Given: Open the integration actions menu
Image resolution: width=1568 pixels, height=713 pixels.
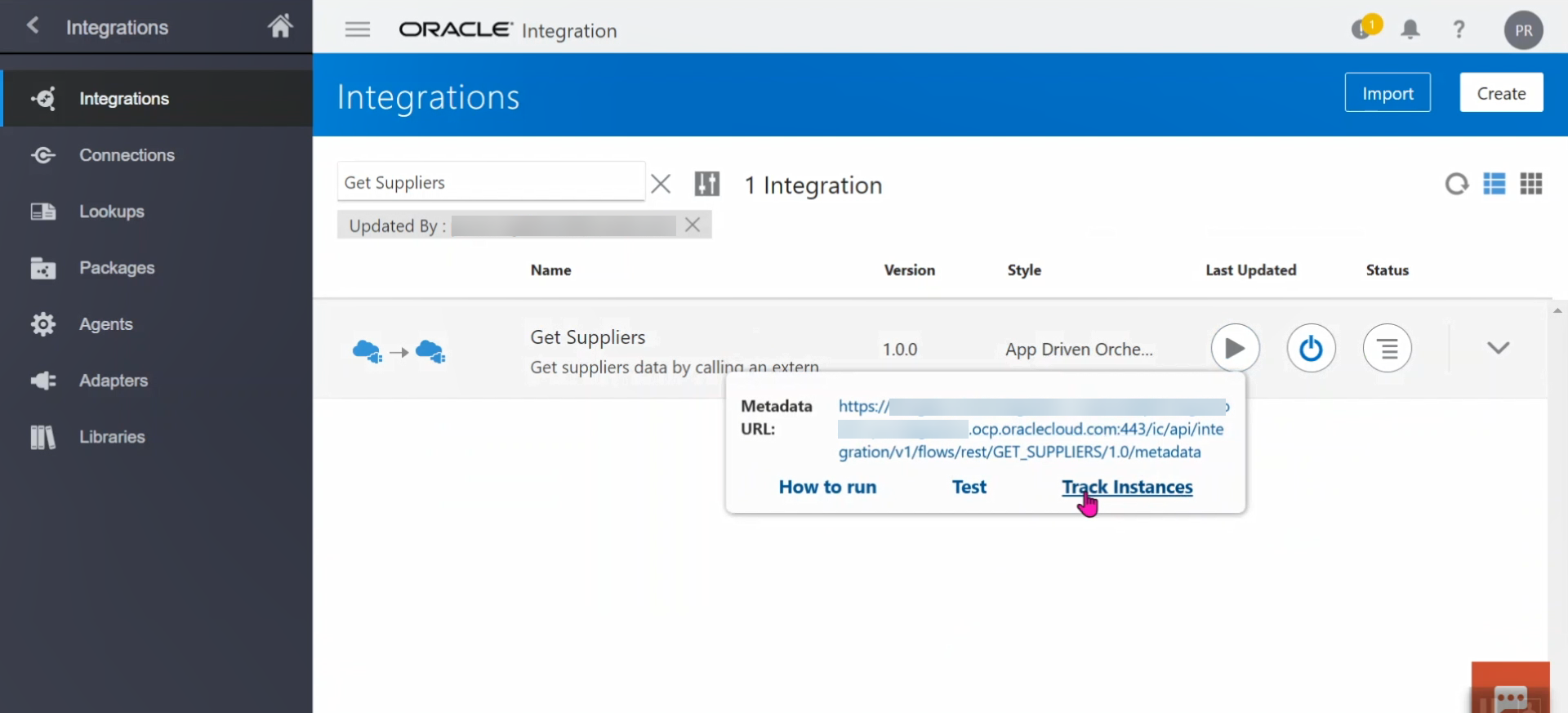Looking at the screenshot, I should pyautogui.click(x=1387, y=349).
